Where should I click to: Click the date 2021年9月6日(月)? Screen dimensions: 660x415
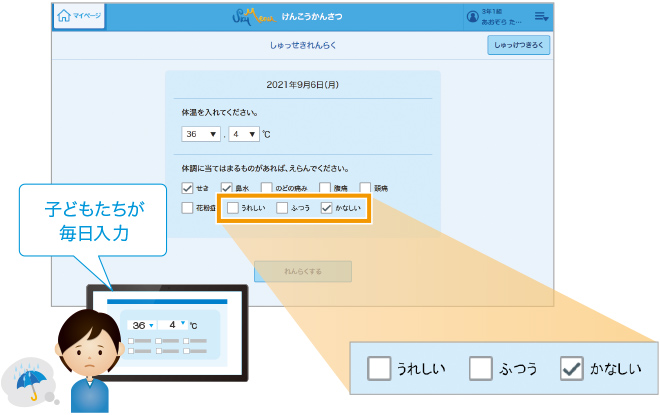tap(303, 85)
